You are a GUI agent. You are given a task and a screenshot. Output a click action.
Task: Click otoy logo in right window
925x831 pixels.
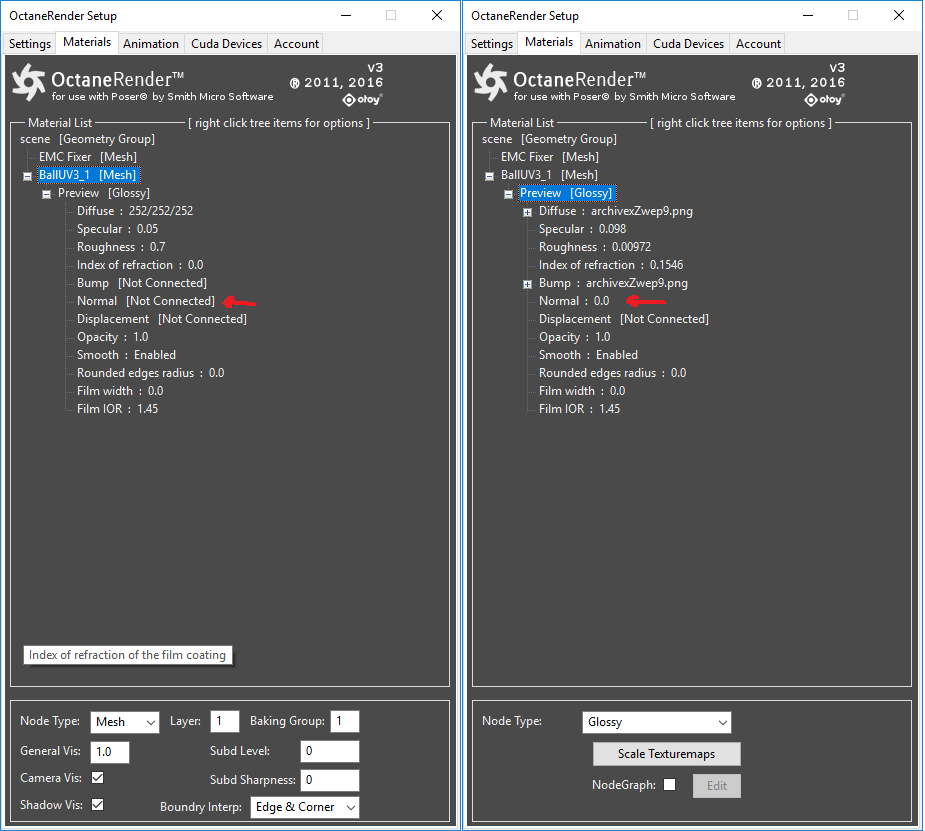click(824, 100)
